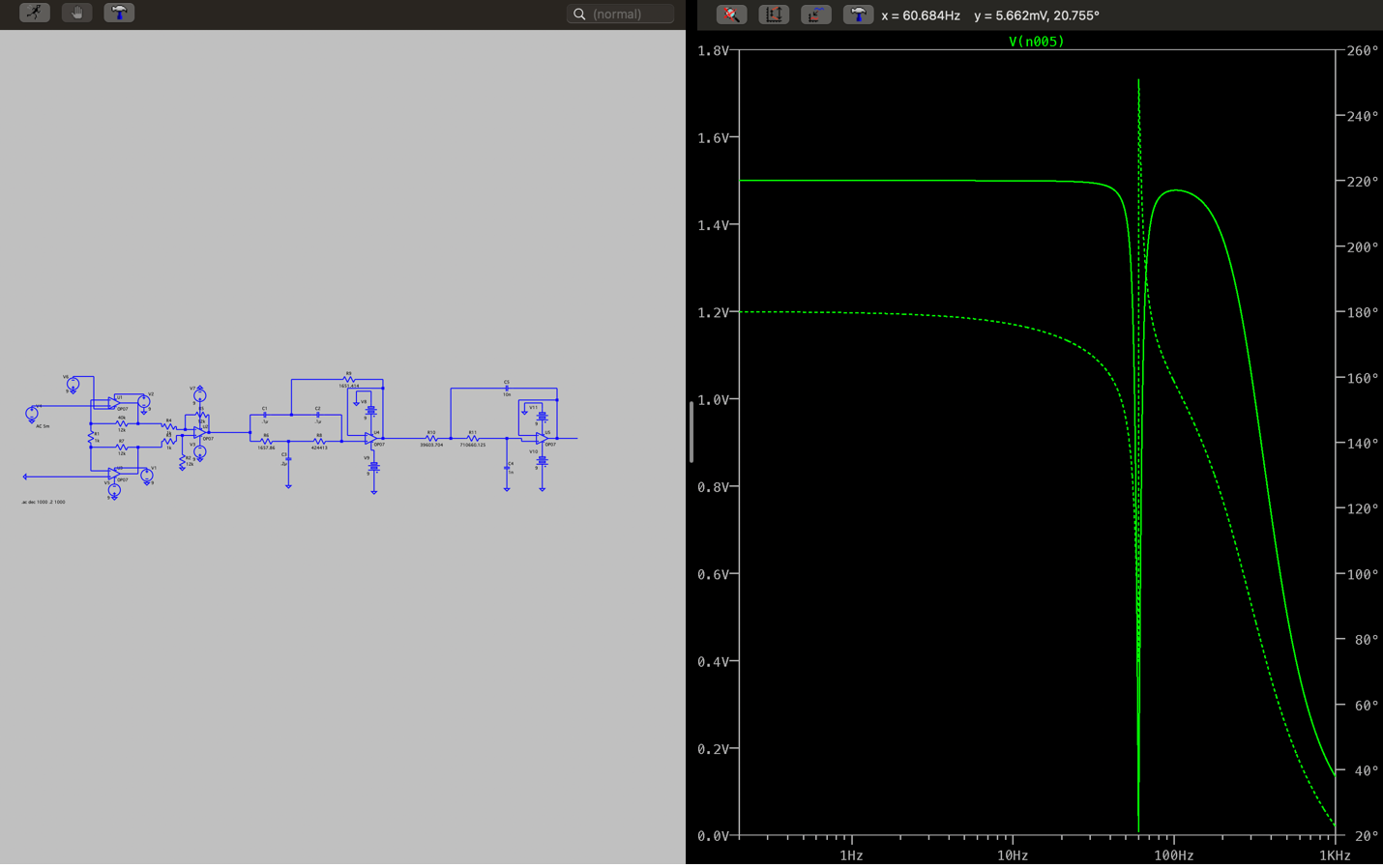
Task: Select capacitor C1 in the notch filter
Action: [x=265, y=415]
